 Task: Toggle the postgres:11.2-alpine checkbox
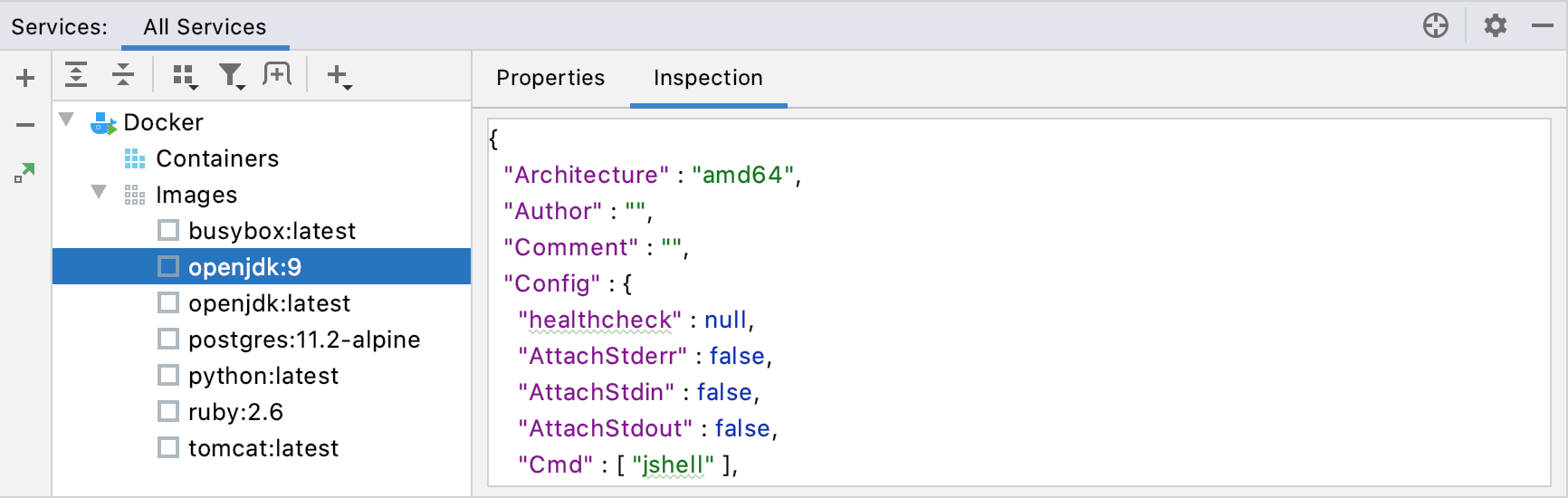tap(168, 339)
